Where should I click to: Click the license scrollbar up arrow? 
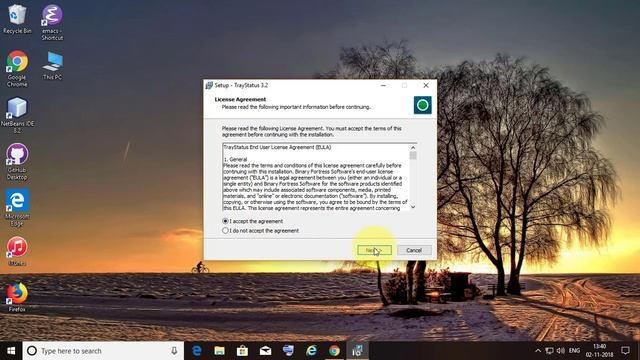point(413,147)
